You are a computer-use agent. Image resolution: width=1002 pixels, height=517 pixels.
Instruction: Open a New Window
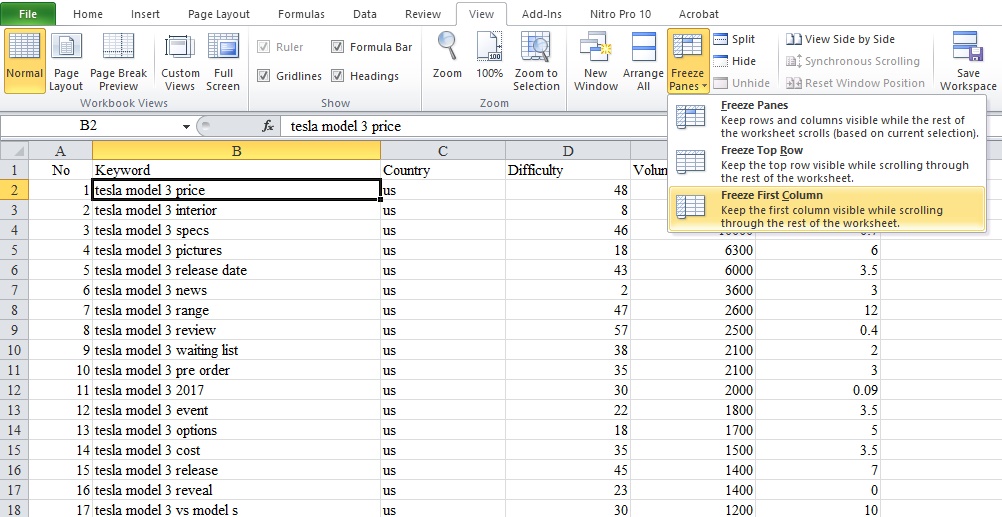point(596,62)
